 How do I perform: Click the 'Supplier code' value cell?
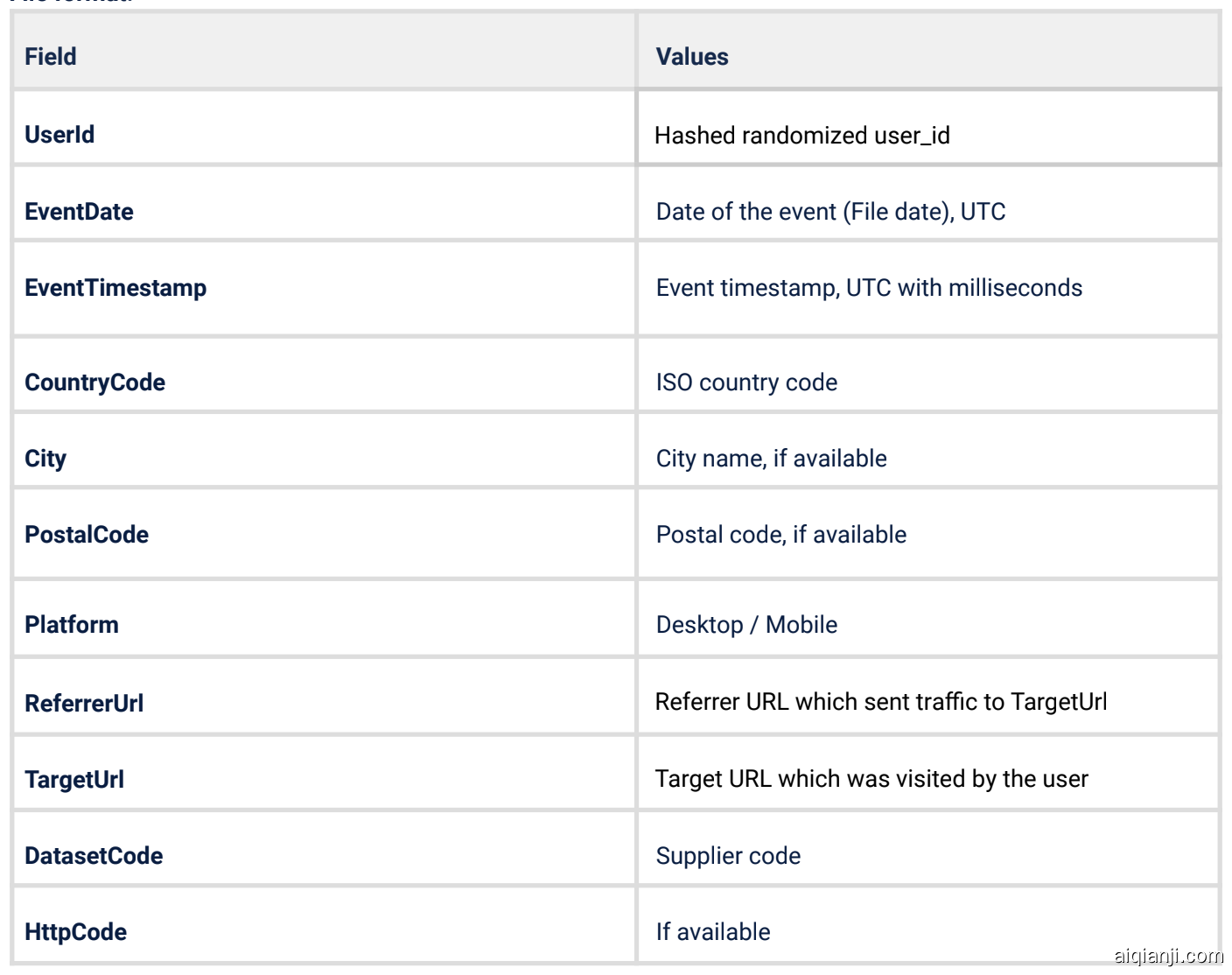coord(728,856)
